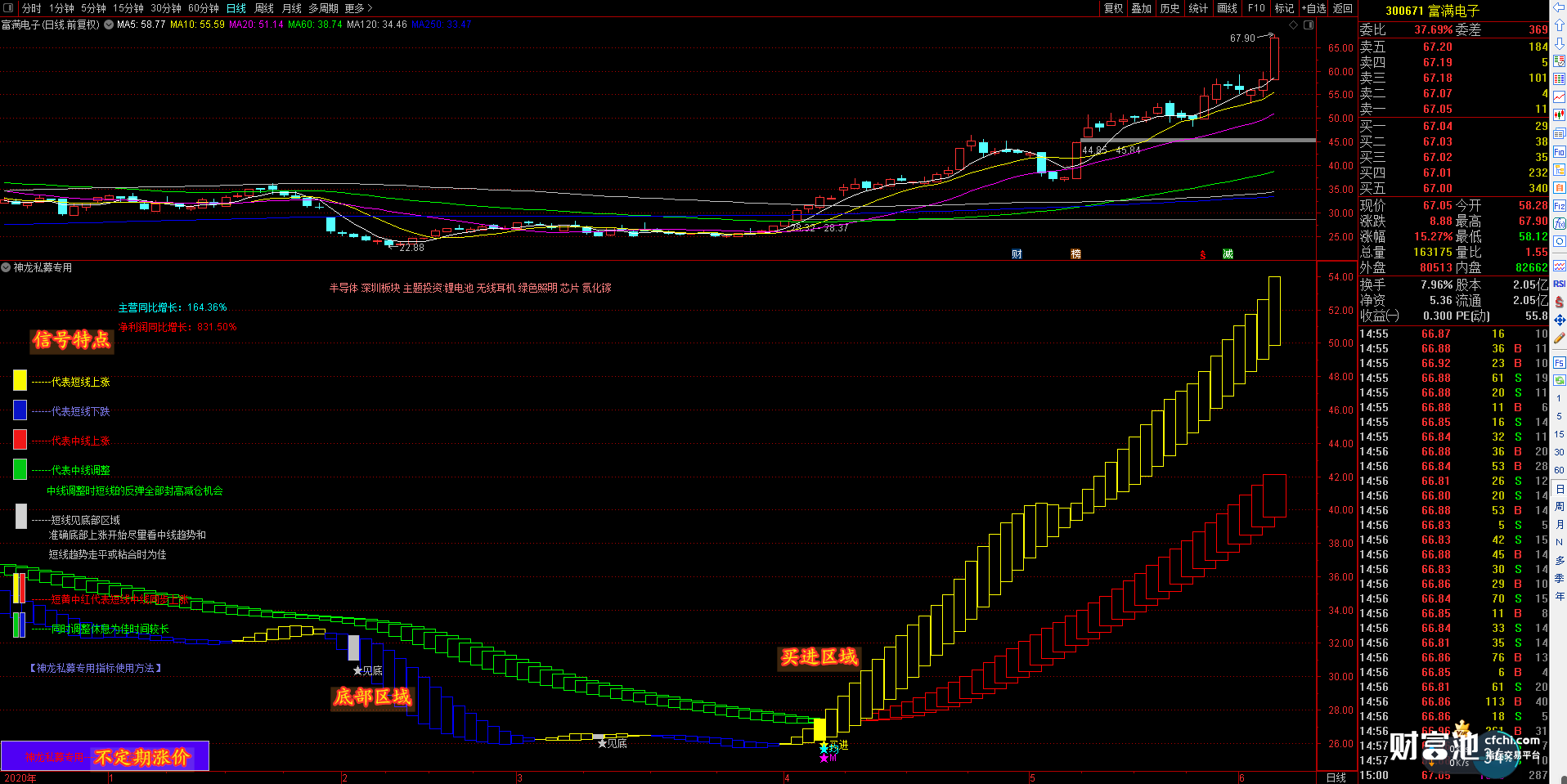1567x784 pixels.
Task: Open the F5 sidebar icon
Action: [1560, 362]
